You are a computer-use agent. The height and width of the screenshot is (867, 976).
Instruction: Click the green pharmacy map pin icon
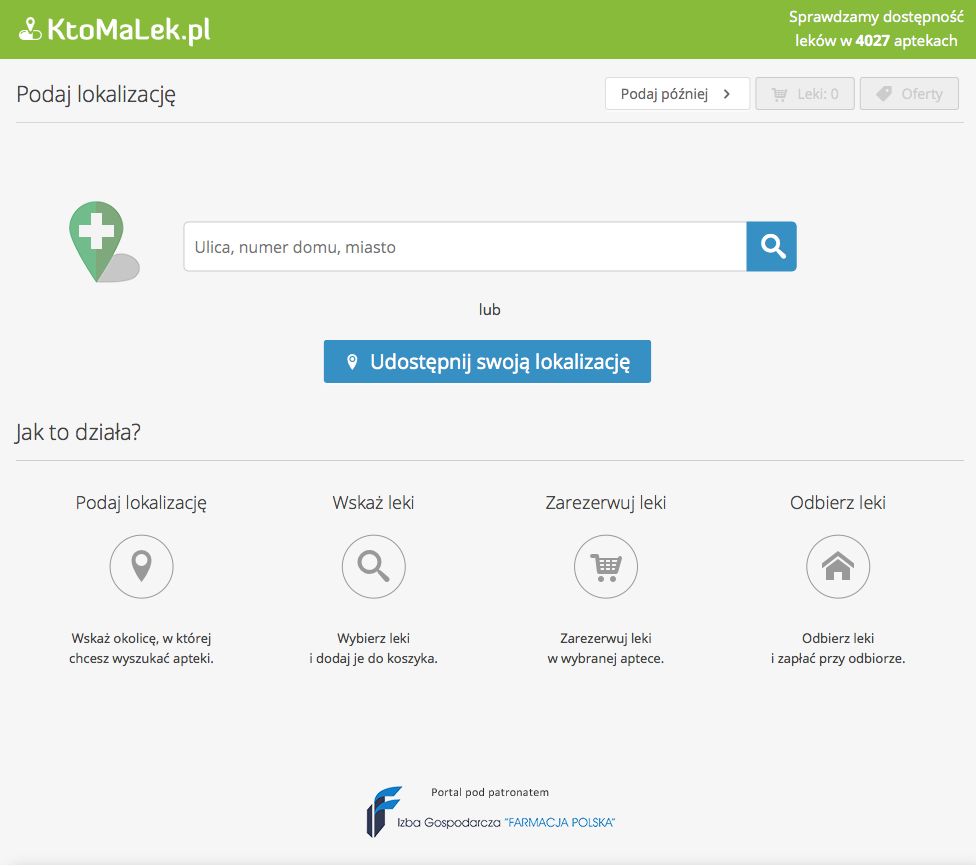pyautogui.click(x=103, y=241)
